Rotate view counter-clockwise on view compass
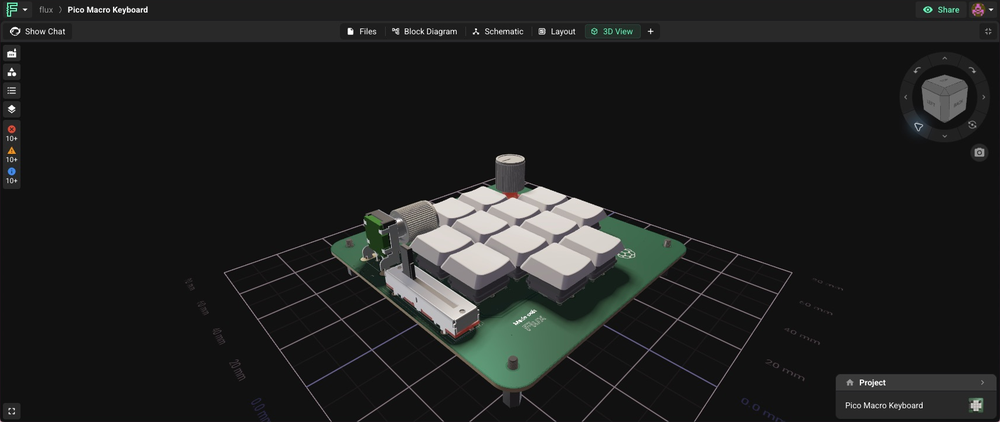The width and height of the screenshot is (1000, 422). [917, 70]
